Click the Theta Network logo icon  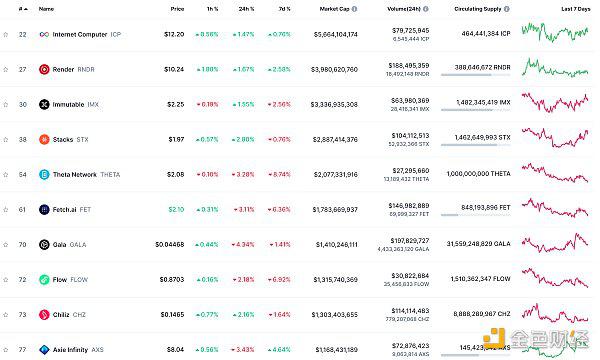click(44, 174)
